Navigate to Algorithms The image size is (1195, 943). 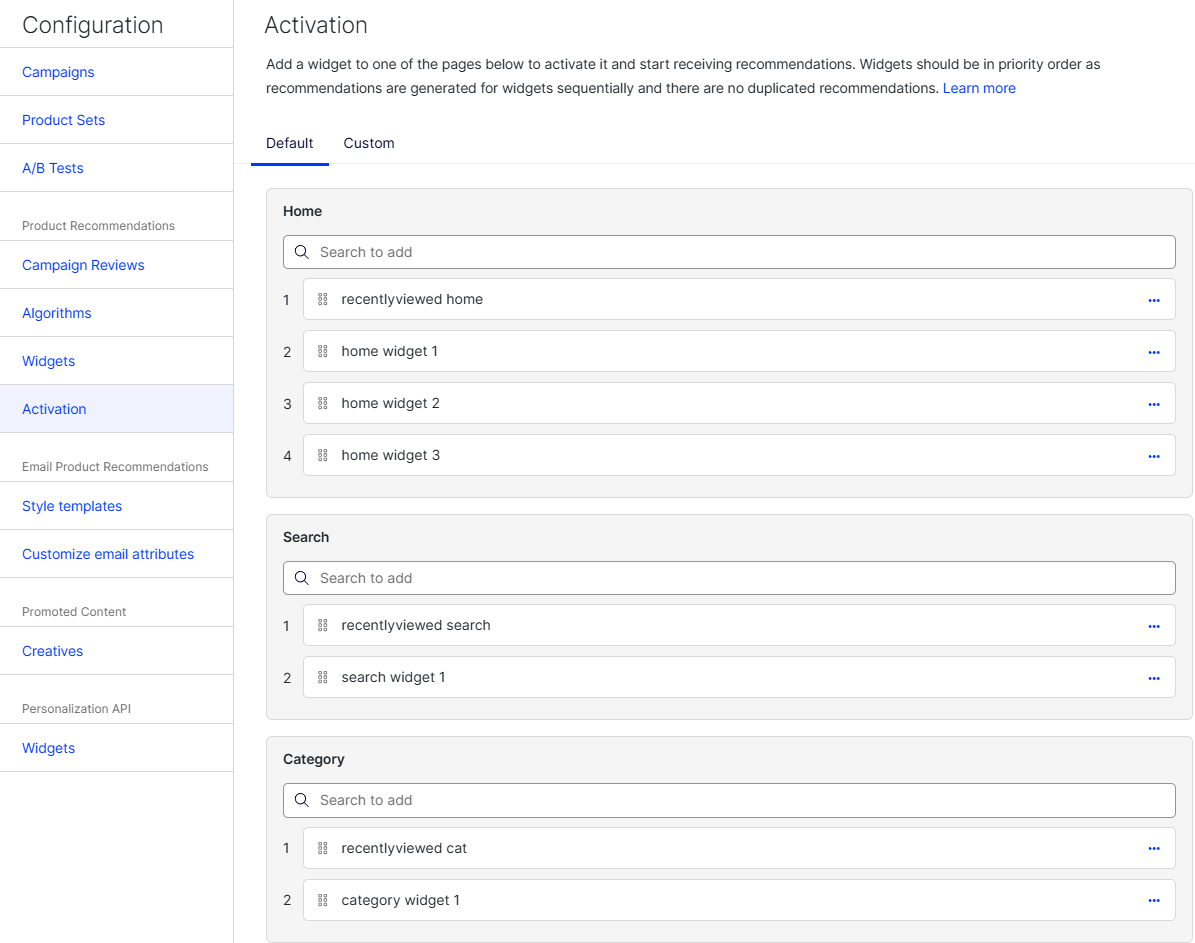56,313
